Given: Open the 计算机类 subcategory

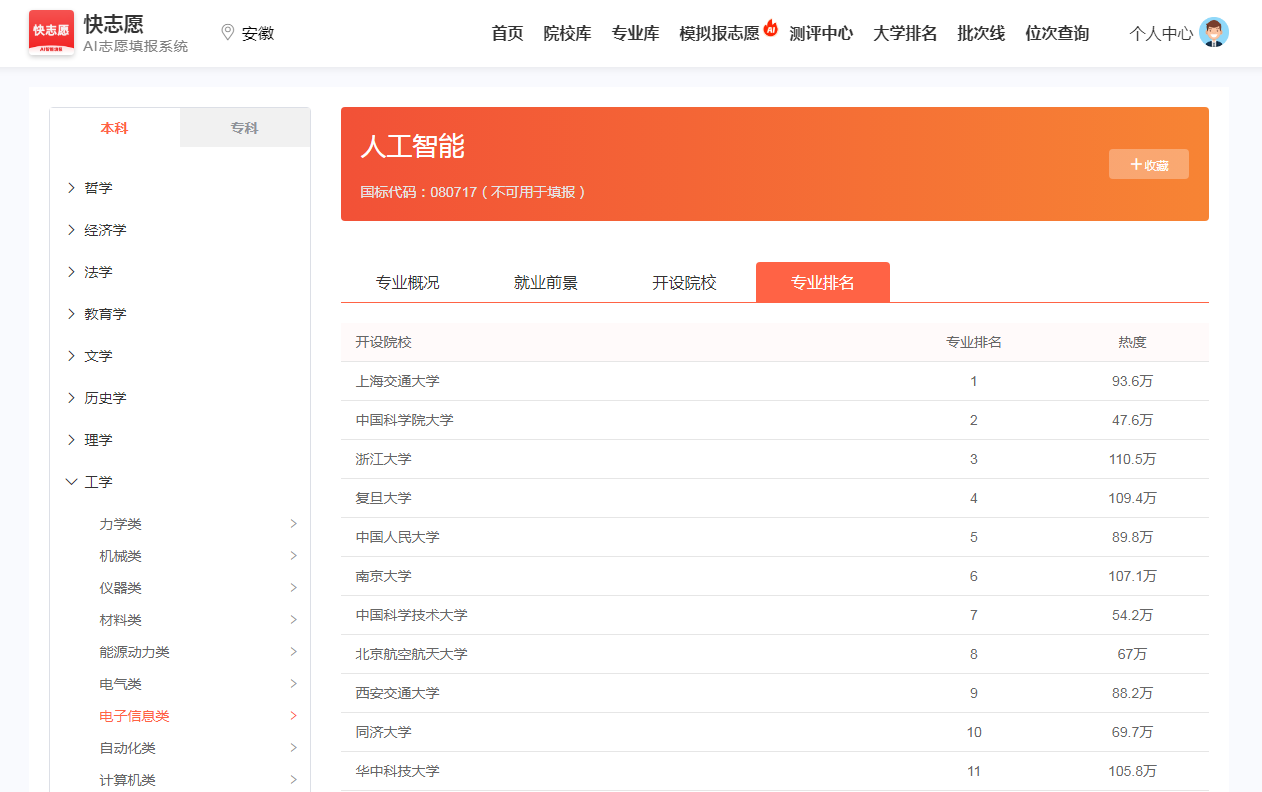Looking at the screenshot, I should pos(198,780).
